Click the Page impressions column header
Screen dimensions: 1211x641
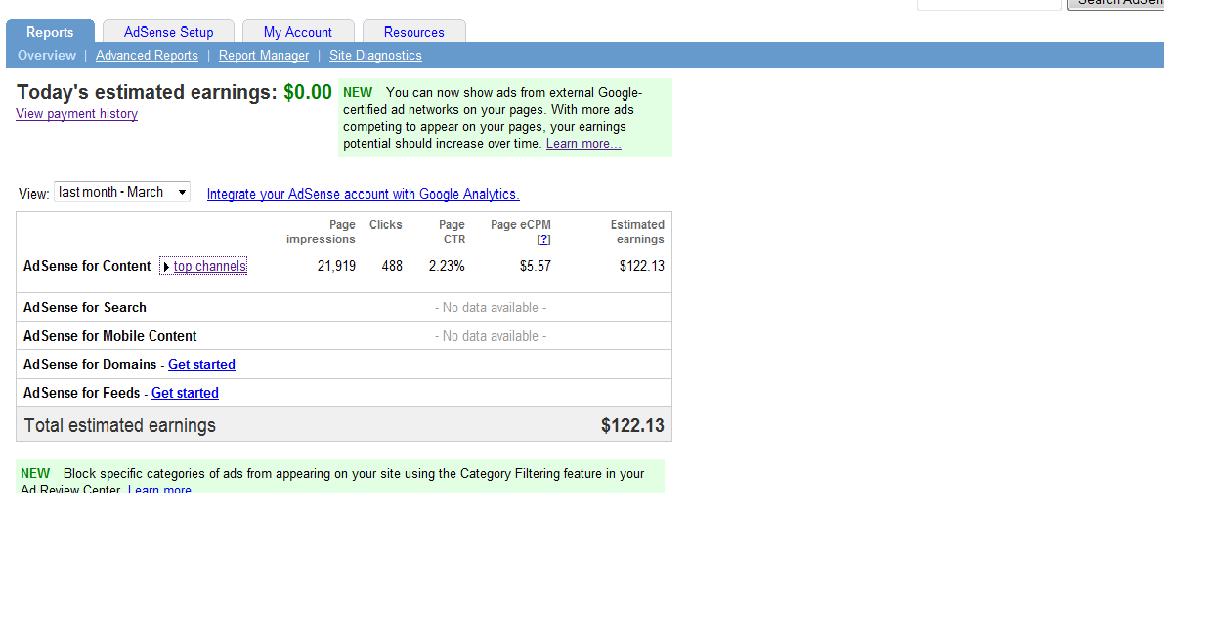tap(321, 232)
